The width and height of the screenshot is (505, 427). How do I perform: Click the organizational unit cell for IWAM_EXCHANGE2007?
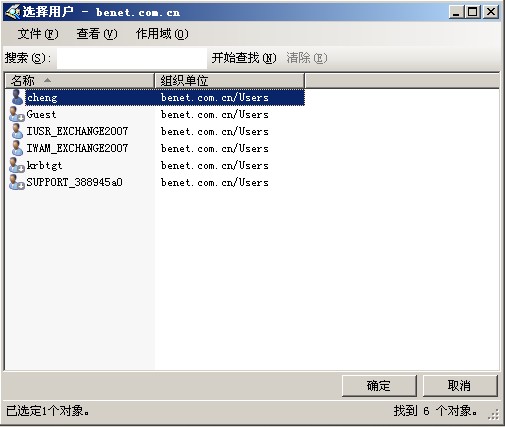coord(215,148)
